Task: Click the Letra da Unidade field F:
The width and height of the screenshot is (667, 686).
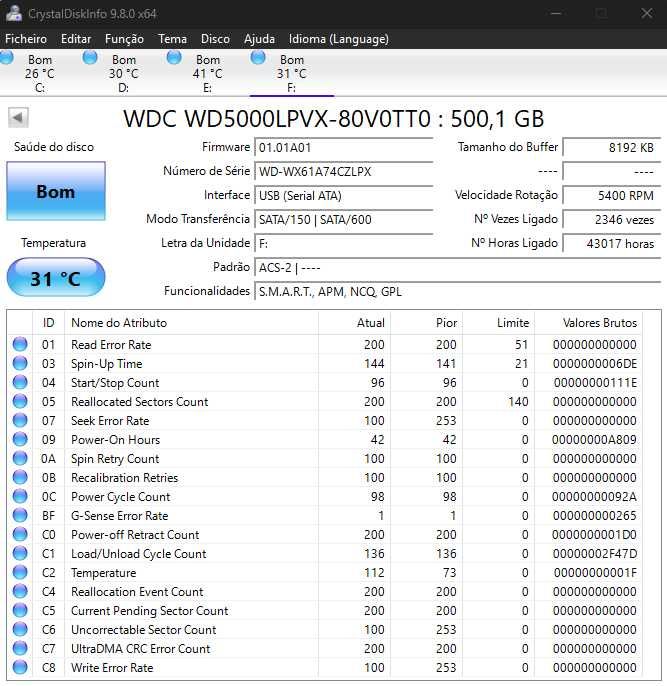Action: point(343,244)
